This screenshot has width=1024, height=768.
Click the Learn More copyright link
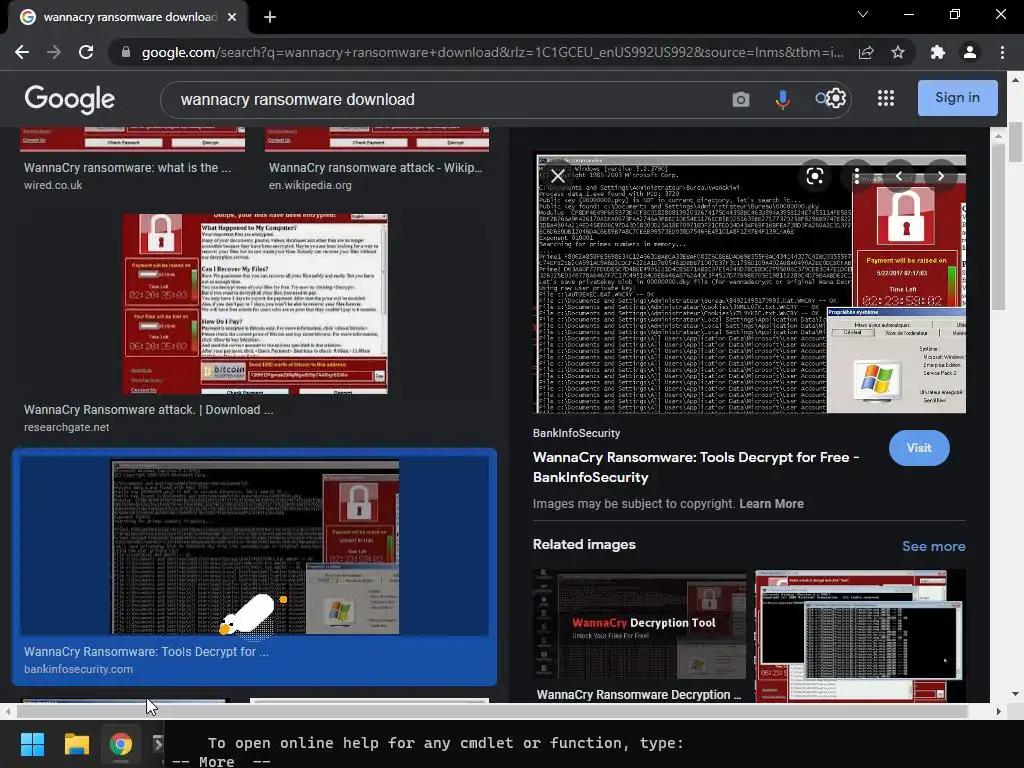[771, 504]
